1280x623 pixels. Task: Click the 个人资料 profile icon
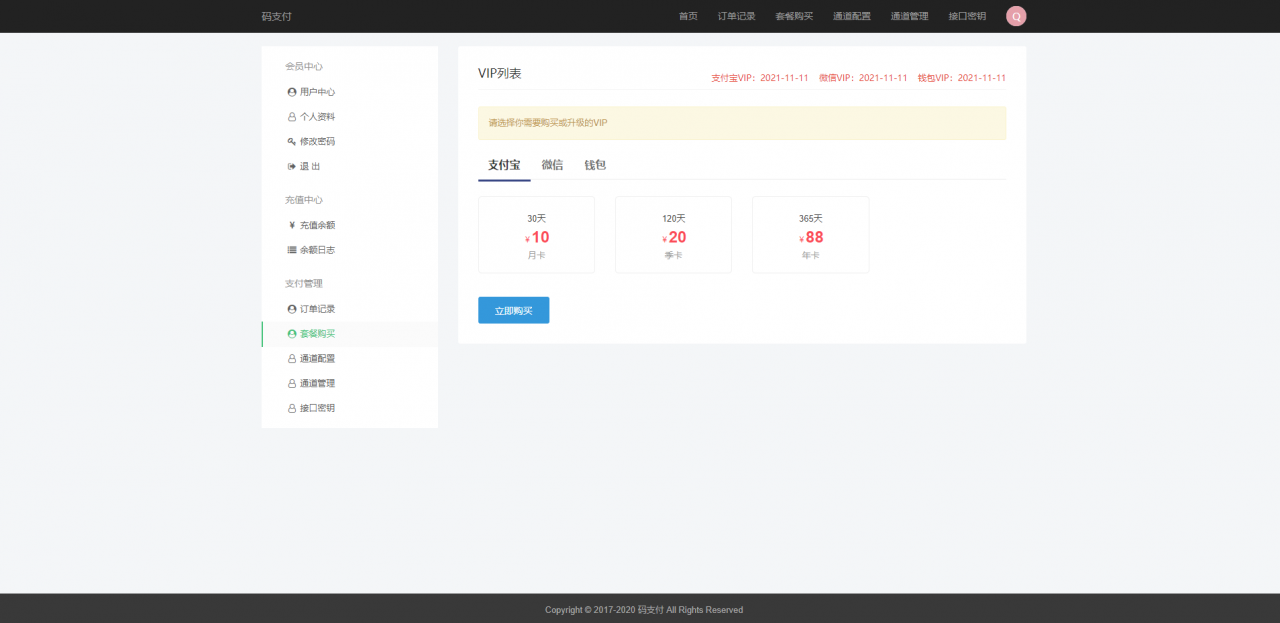(292, 117)
